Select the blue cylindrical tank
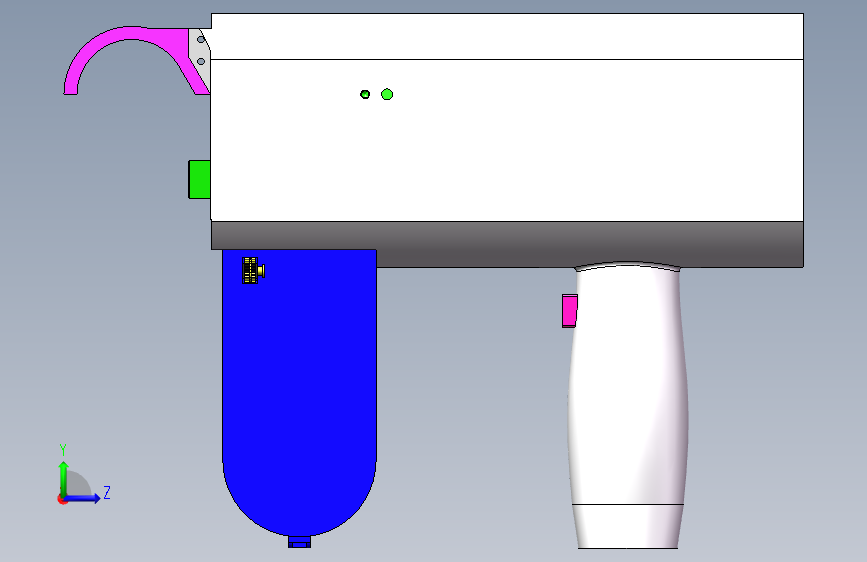Image resolution: width=867 pixels, height=562 pixels. pos(299,392)
